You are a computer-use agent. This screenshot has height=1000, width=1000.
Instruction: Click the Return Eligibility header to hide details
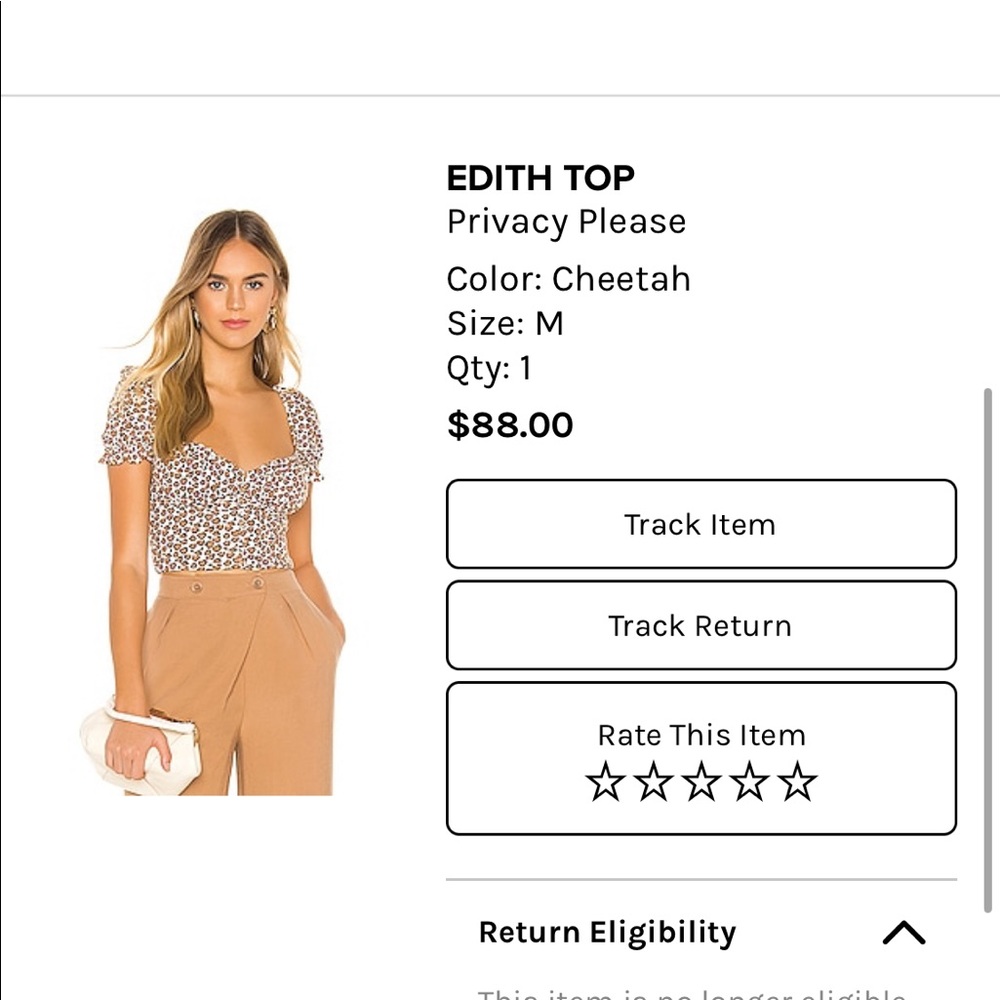tap(605, 930)
